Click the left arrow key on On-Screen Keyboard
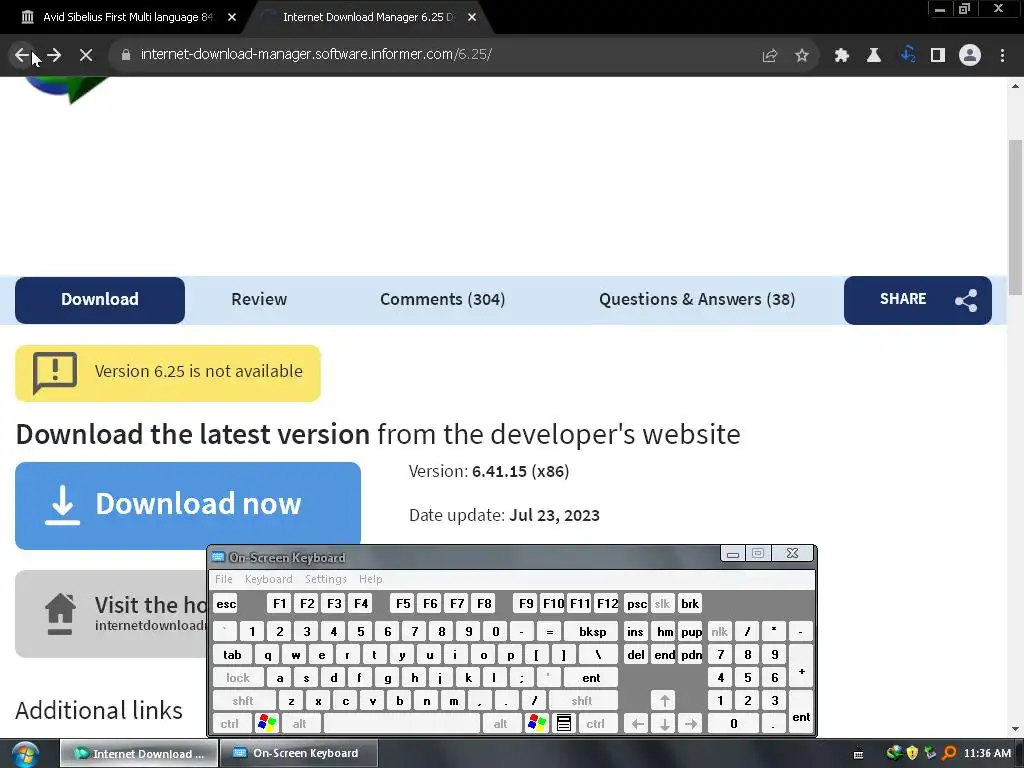This screenshot has width=1024, height=768. (637, 724)
